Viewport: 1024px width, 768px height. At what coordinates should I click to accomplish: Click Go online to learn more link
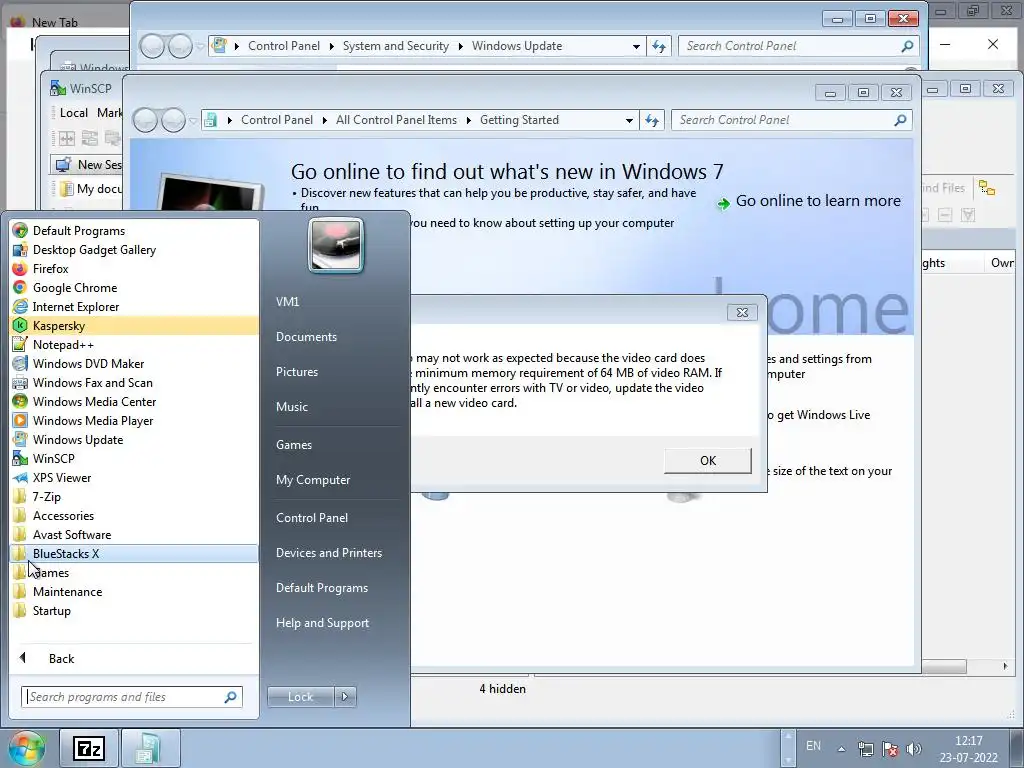click(818, 201)
